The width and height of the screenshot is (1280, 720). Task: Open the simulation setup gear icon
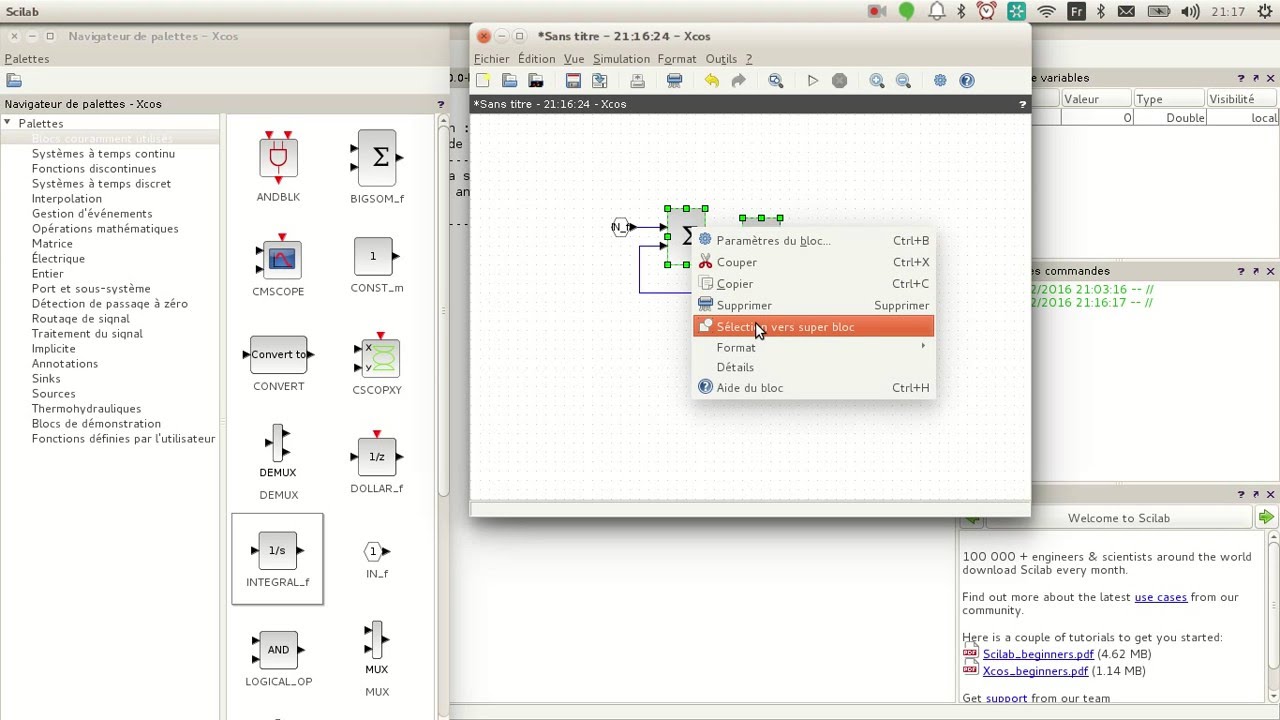[x=940, y=81]
